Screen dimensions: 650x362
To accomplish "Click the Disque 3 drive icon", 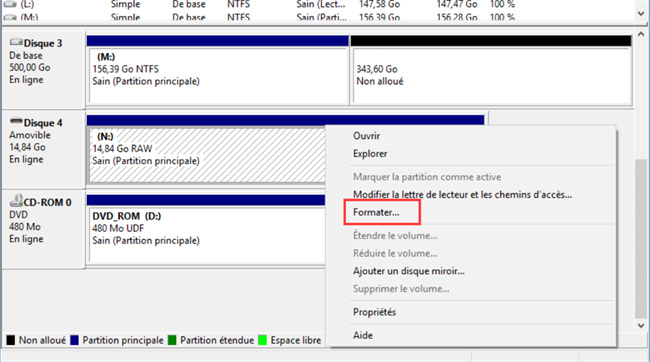I will (16, 42).
